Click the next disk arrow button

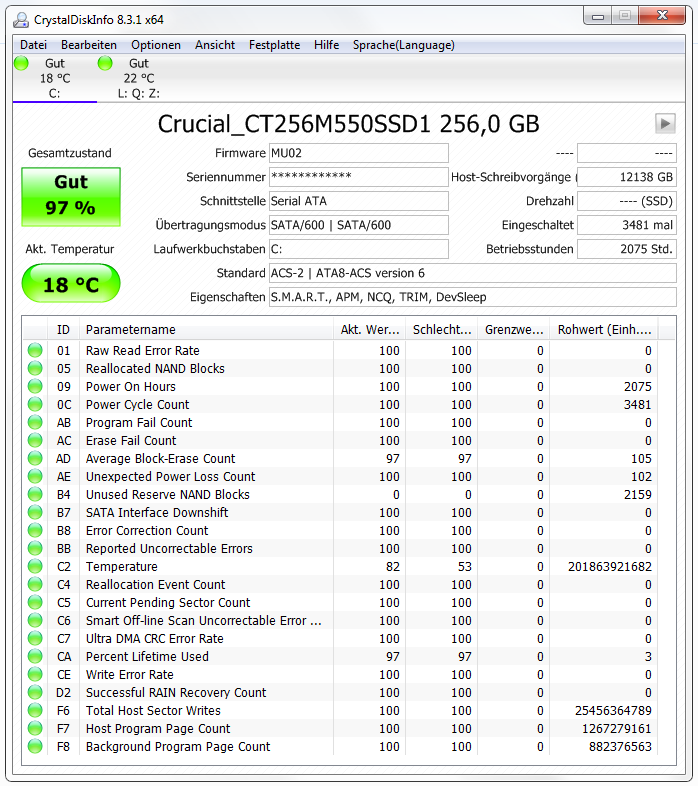point(665,123)
